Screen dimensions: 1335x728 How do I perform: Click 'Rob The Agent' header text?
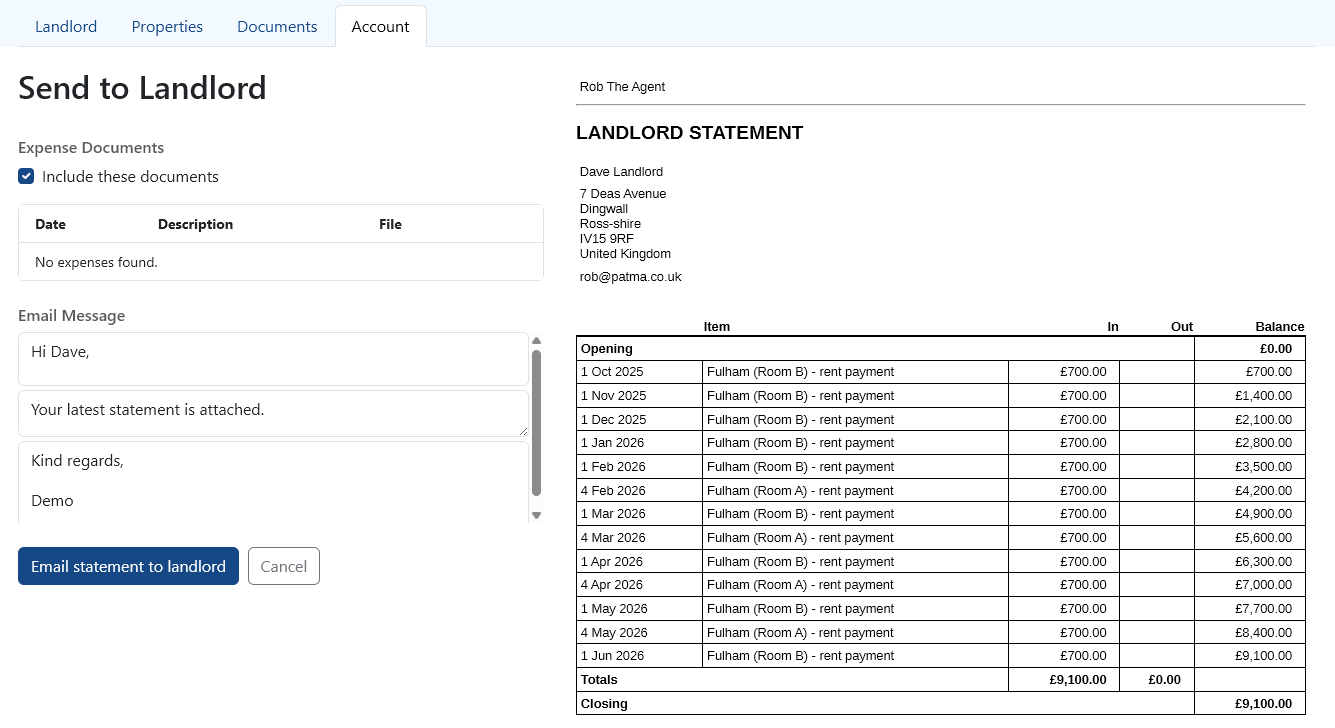[x=622, y=87]
